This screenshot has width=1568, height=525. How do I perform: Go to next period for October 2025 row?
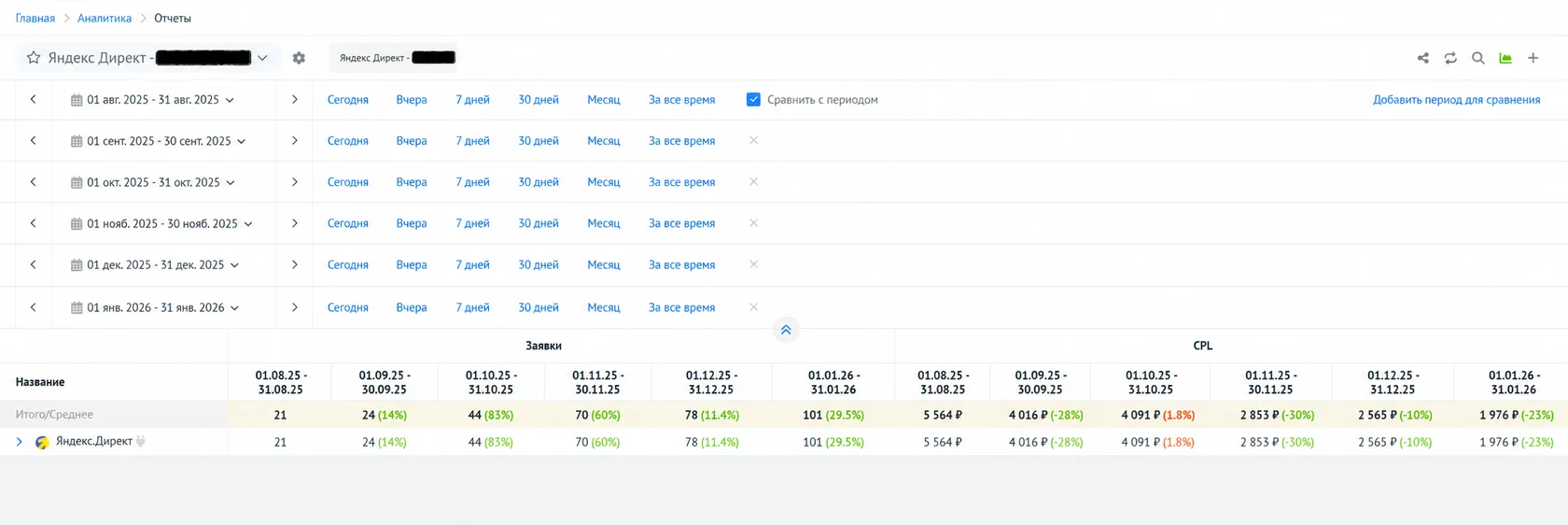[295, 181]
